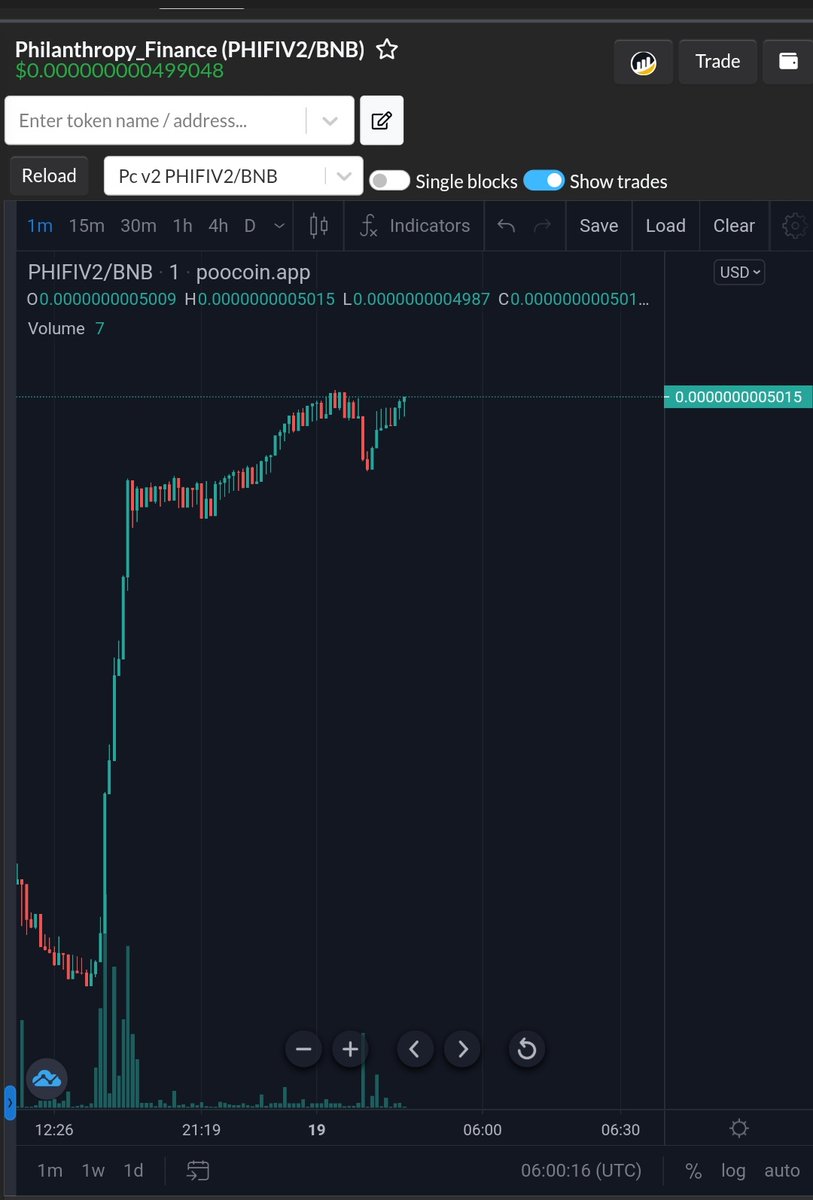The width and height of the screenshot is (813, 1200).
Task: Disable the Show trades toggle
Action: (x=544, y=180)
